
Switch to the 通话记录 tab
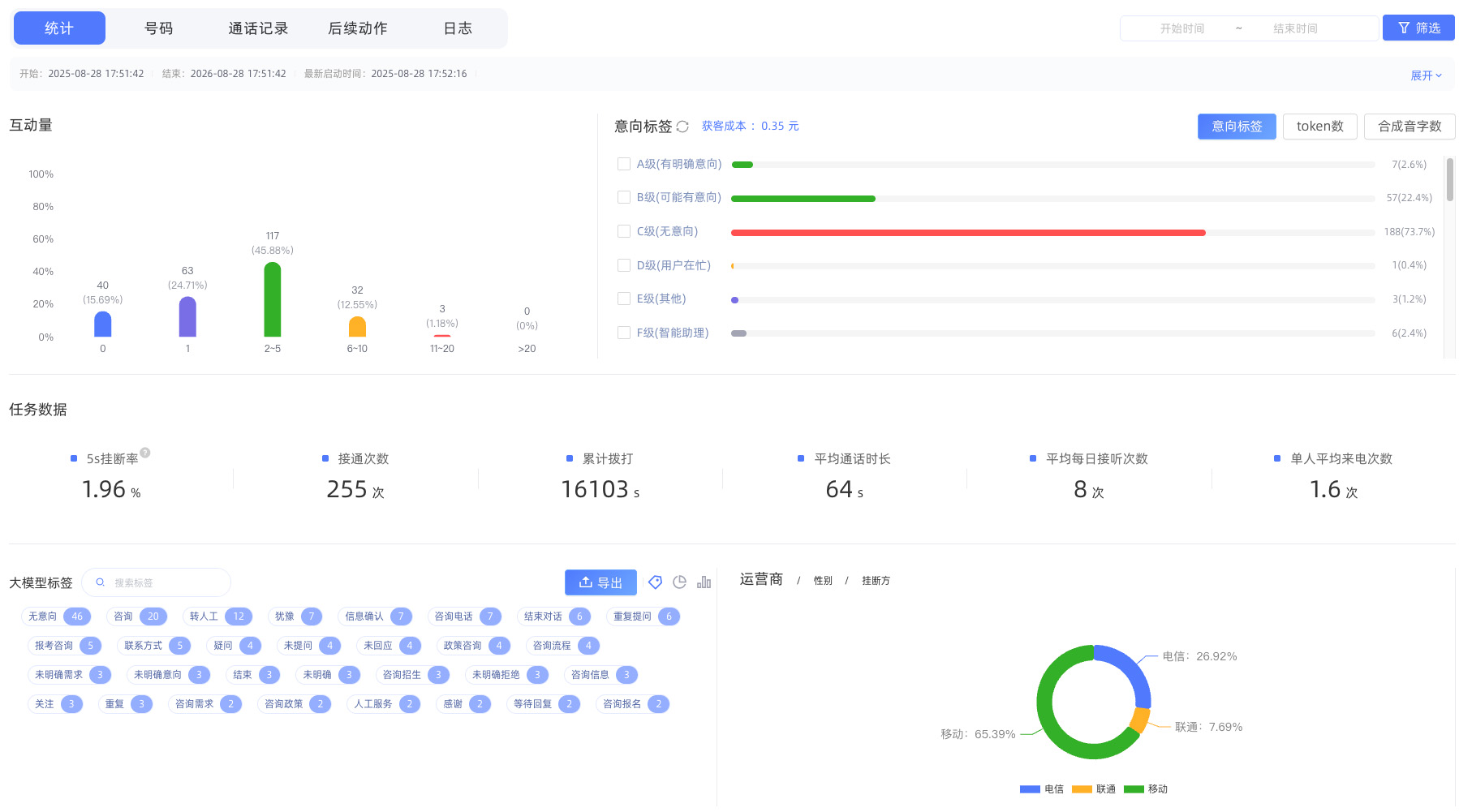(258, 28)
